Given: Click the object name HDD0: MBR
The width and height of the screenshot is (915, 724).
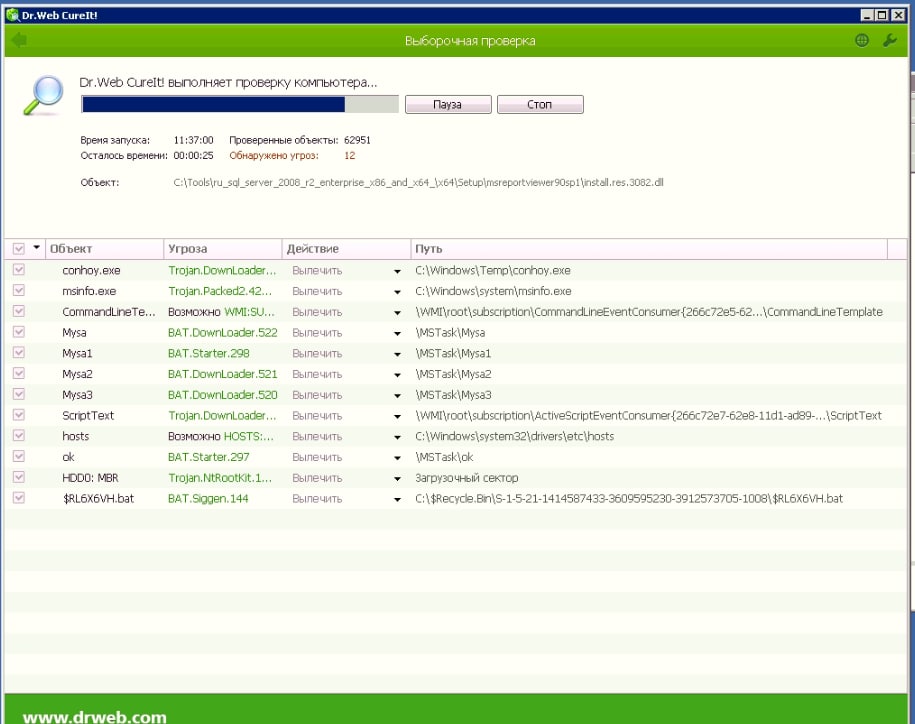Looking at the screenshot, I should 90,478.
